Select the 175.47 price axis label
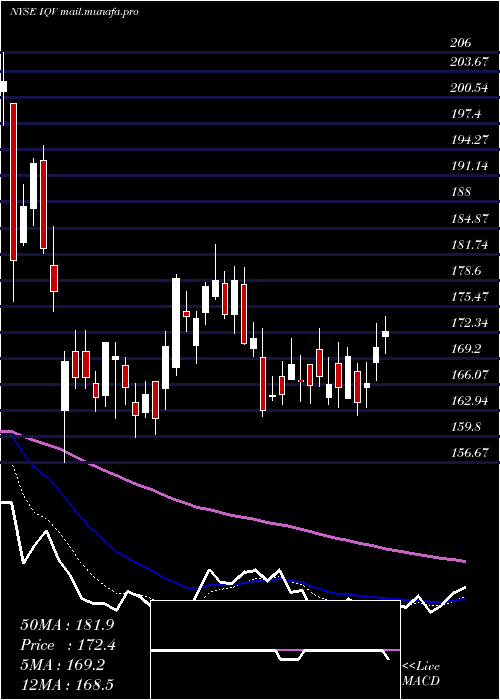Viewport: 500px width, 700px height. (x=469, y=296)
